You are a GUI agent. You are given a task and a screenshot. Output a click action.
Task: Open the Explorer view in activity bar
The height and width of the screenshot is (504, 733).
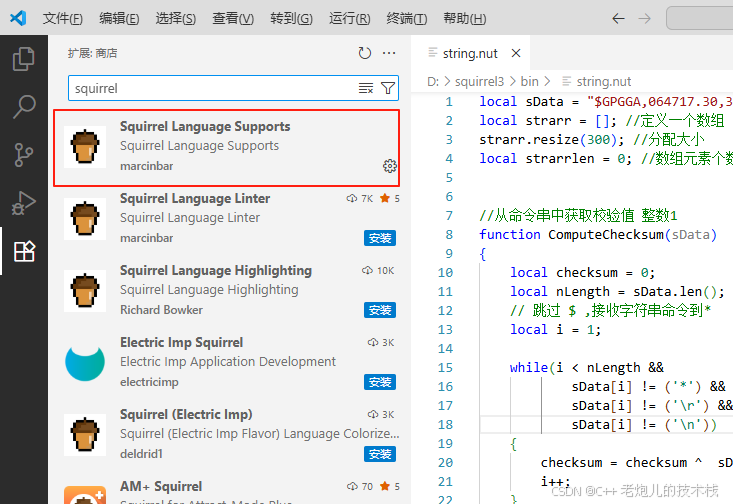[x=23, y=59]
